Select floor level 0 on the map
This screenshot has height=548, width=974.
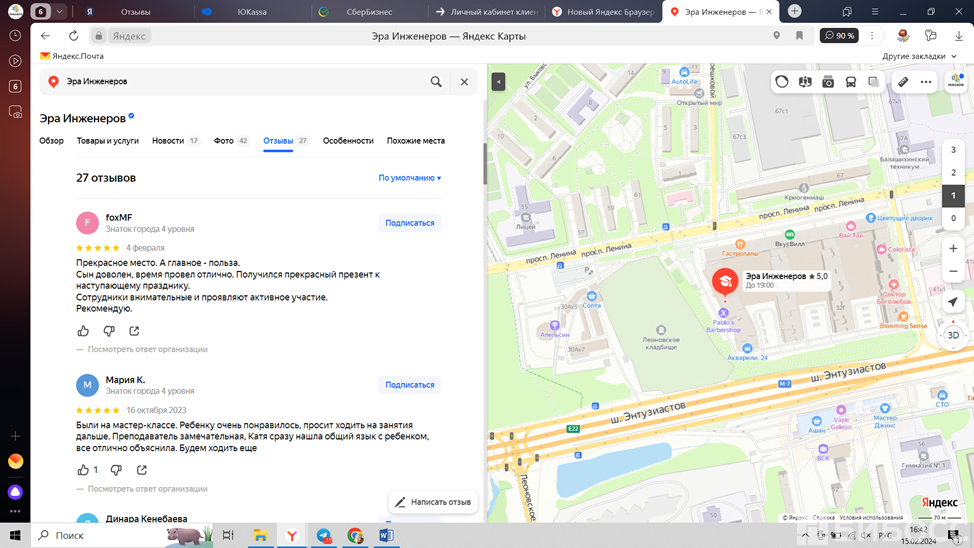click(x=953, y=218)
